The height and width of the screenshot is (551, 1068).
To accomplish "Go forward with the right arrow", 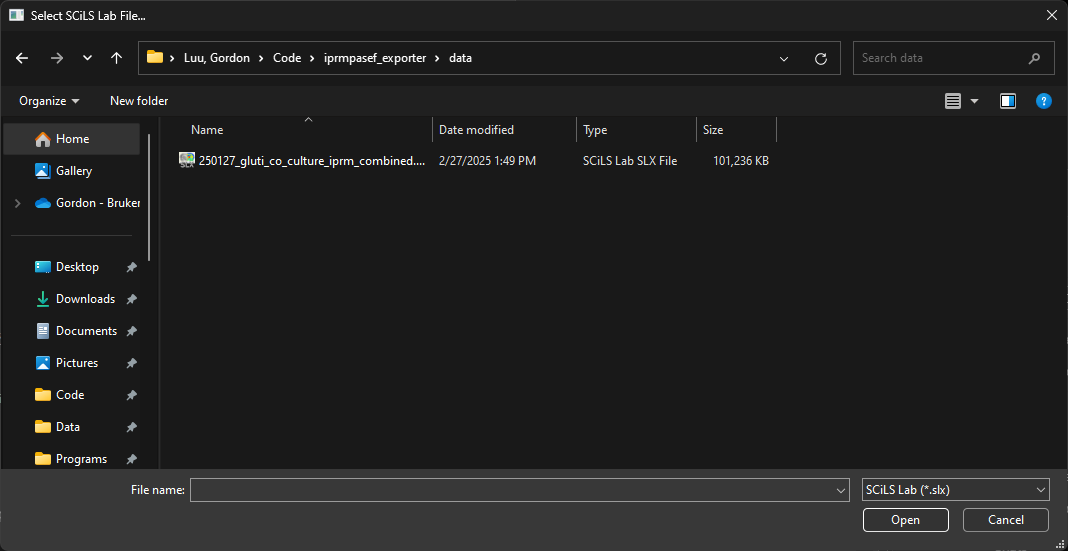I will (57, 59).
